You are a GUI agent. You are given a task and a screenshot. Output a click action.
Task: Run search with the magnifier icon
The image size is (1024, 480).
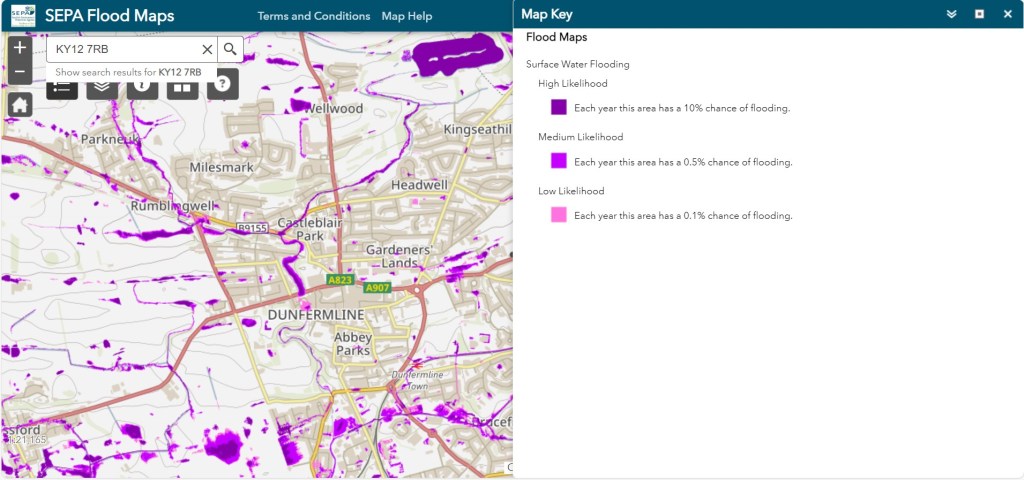(230, 49)
